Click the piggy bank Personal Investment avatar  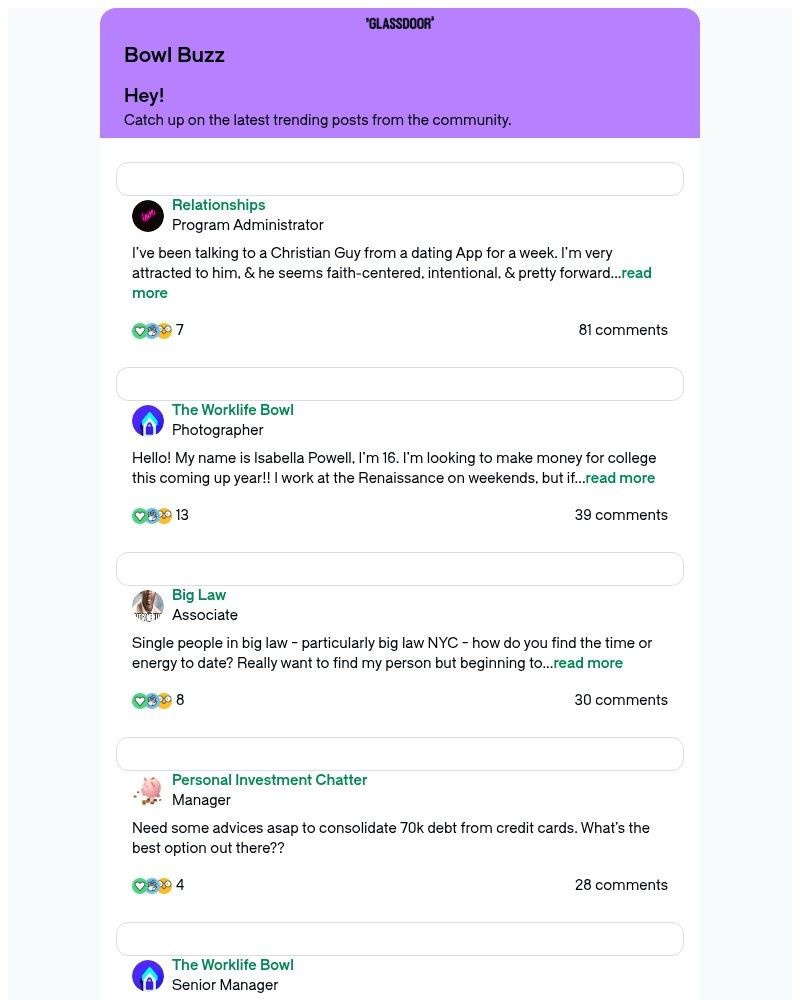click(148, 791)
